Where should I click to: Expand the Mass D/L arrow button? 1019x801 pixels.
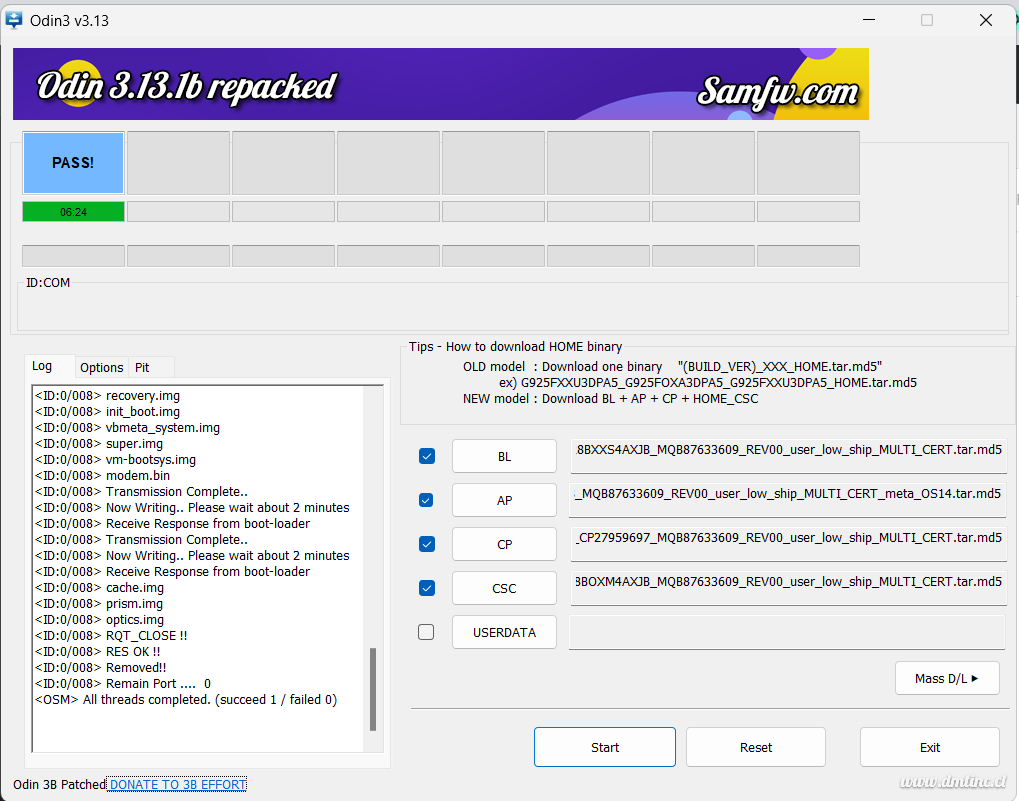tap(946, 678)
